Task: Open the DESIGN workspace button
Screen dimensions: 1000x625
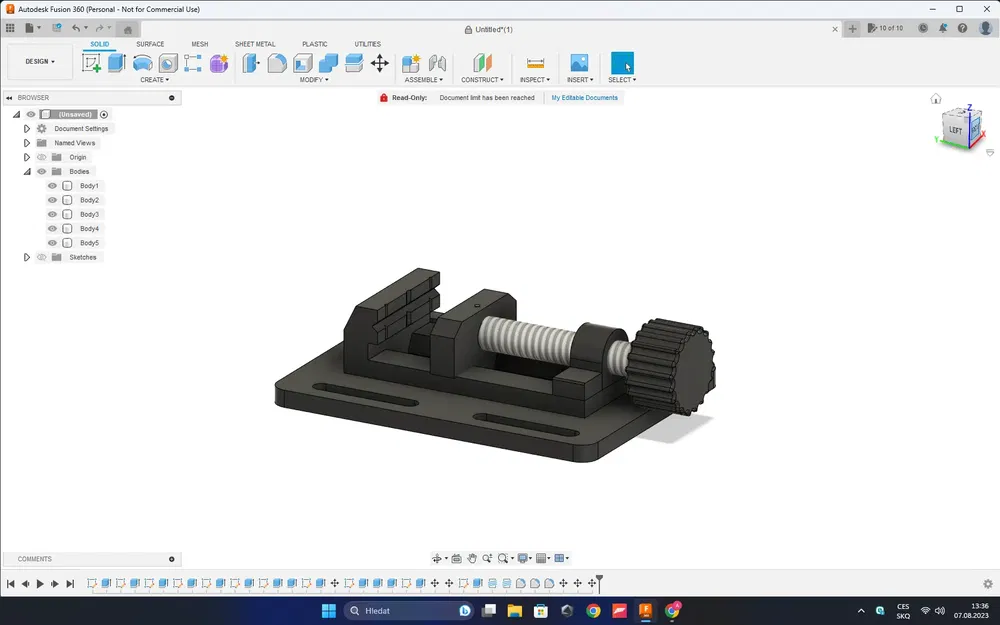Action: coord(39,61)
